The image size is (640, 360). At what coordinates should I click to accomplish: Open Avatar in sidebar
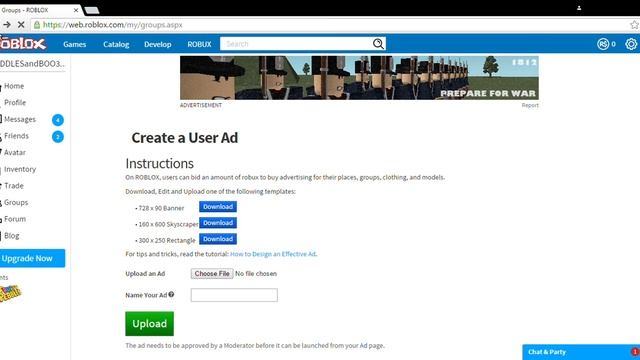tap(15, 153)
